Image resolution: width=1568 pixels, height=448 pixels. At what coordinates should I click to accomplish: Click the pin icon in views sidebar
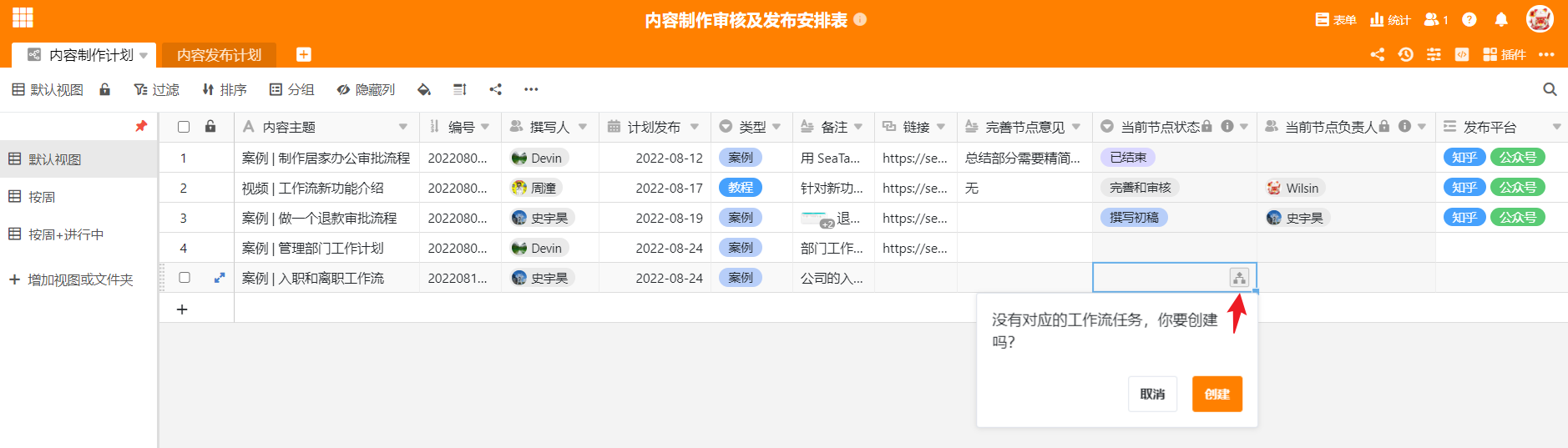pos(141,126)
